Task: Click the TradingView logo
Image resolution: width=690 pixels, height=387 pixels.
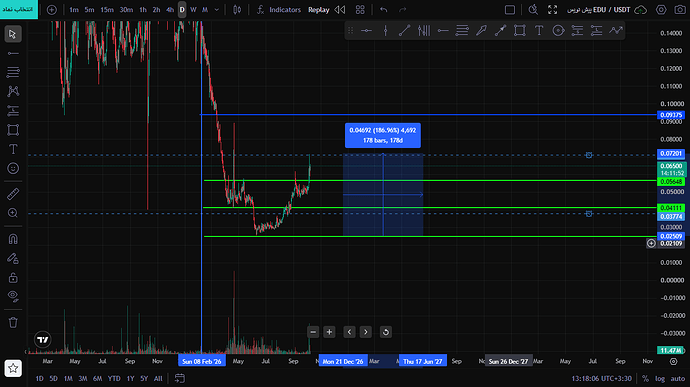Action: coord(43,339)
